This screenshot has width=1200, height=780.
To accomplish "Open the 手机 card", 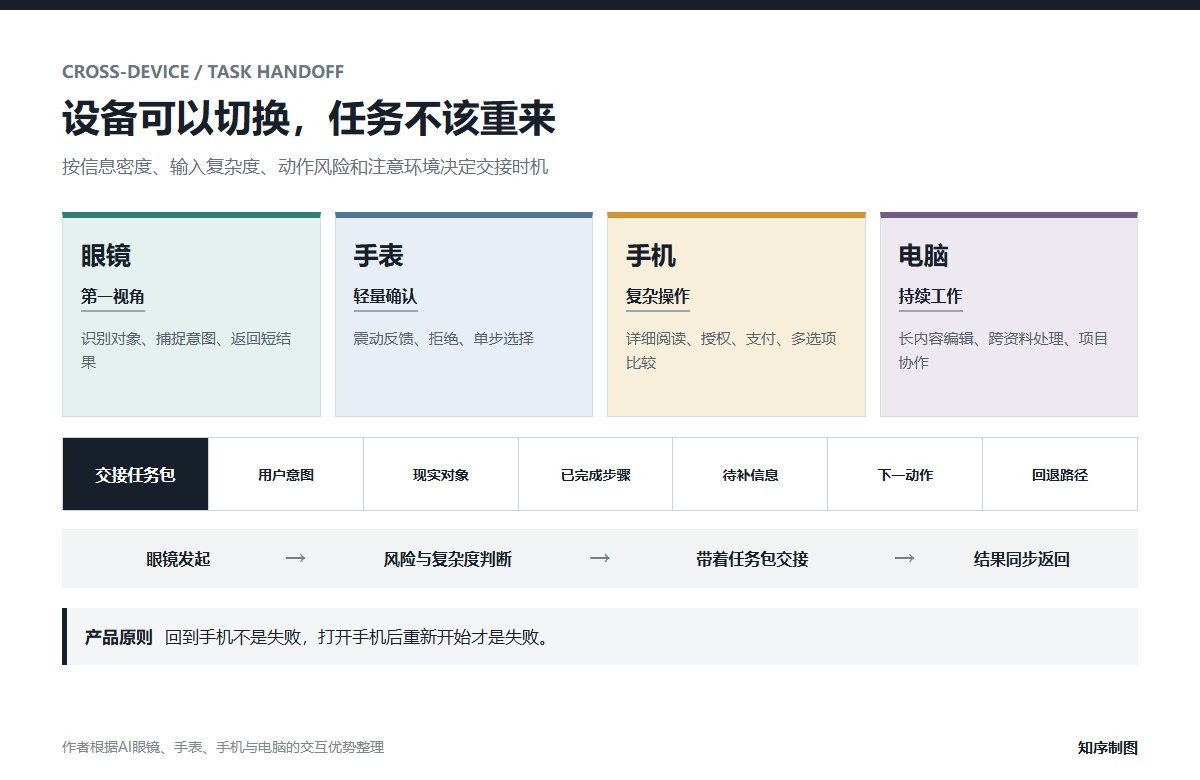I will coord(736,314).
